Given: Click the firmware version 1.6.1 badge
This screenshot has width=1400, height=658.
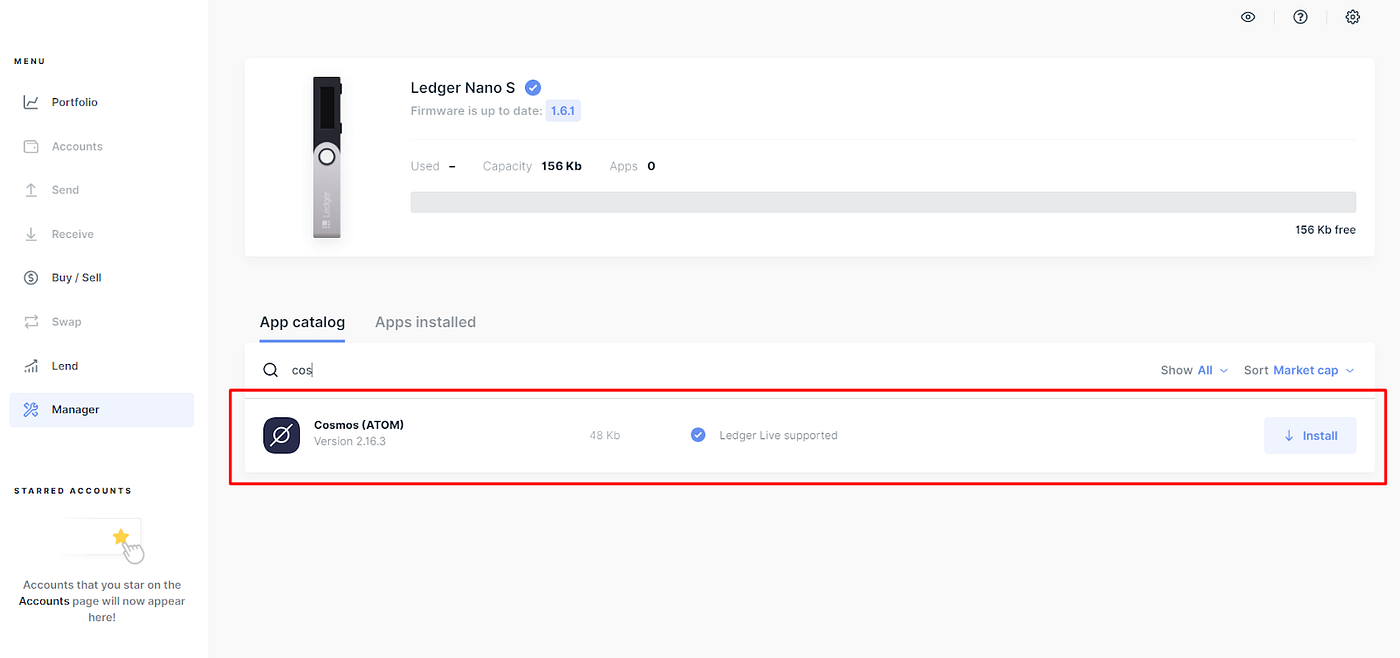Looking at the screenshot, I should click(563, 111).
